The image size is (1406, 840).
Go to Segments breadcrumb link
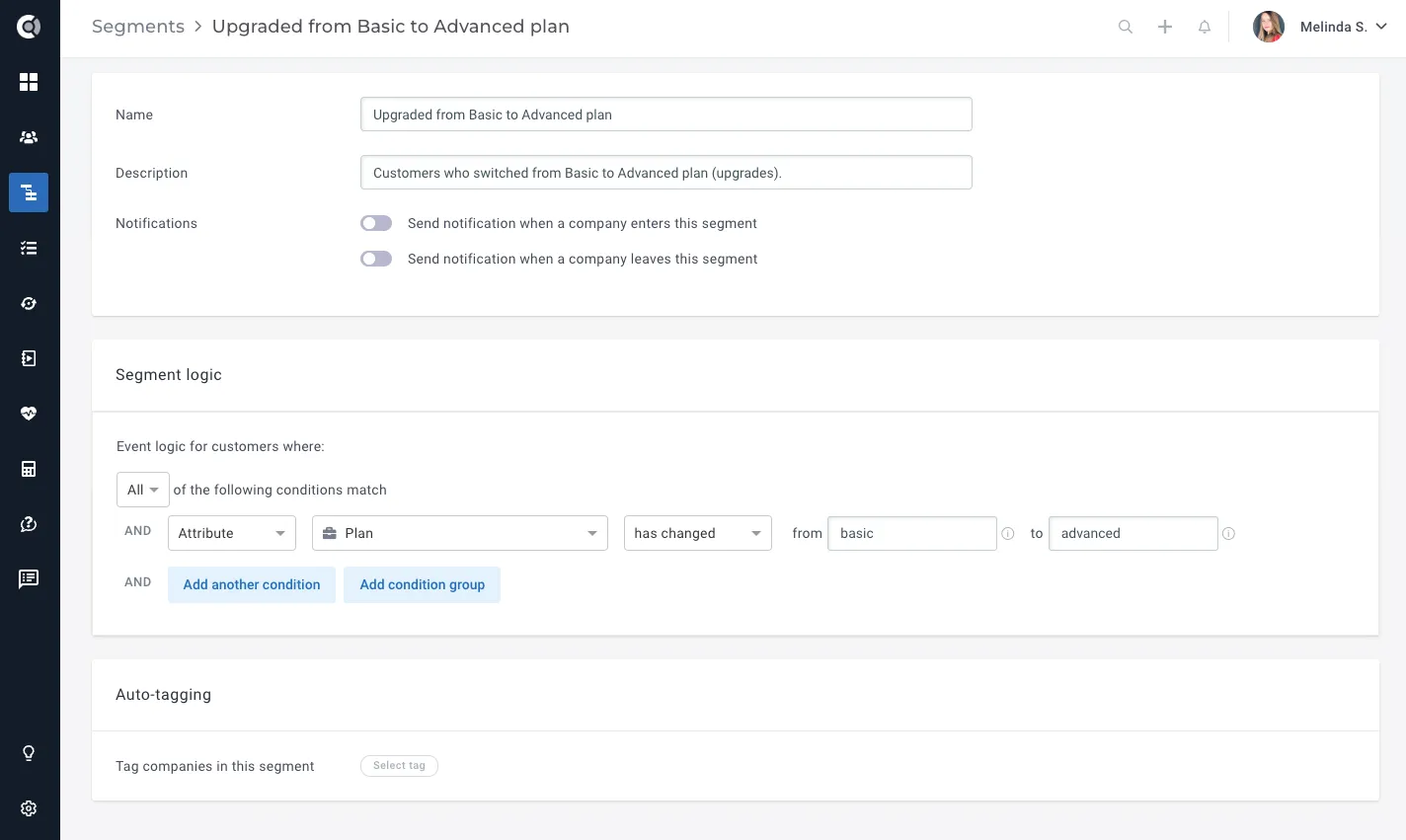pos(138,27)
